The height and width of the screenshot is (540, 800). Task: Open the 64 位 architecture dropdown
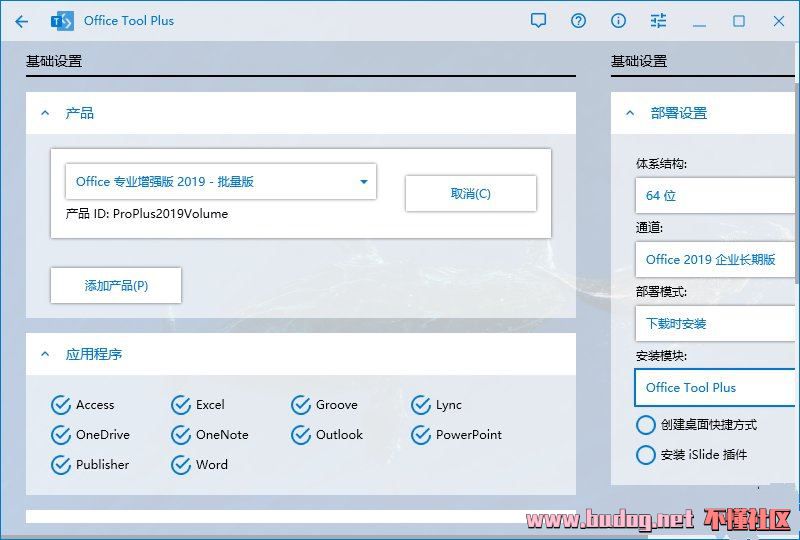click(715, 195)
